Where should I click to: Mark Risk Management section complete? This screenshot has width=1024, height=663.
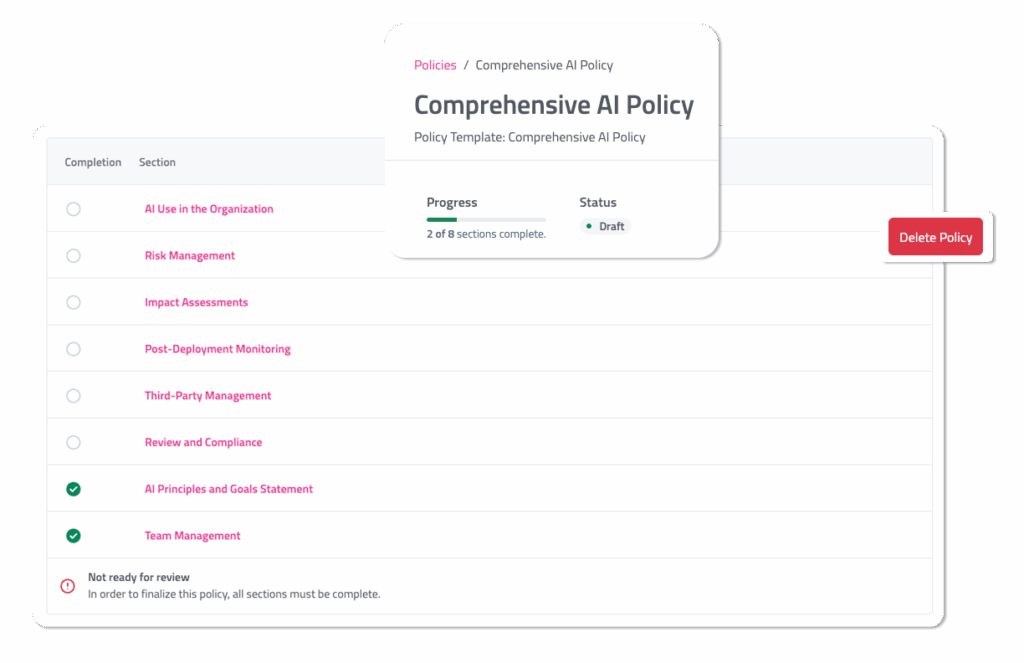[73, 256]
